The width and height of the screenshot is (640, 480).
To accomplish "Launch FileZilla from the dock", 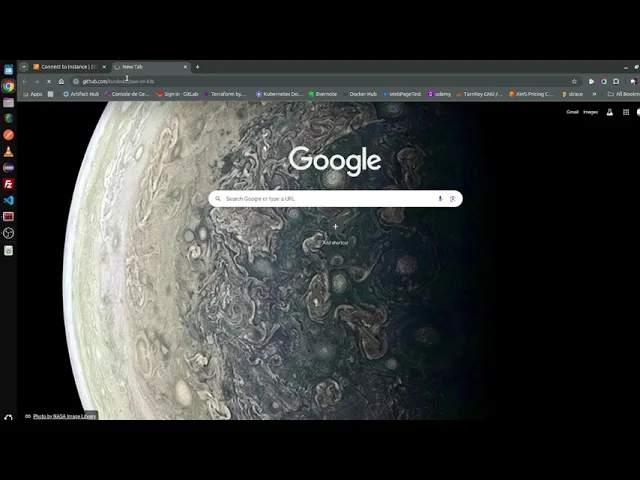I will [x=9, y=184].
